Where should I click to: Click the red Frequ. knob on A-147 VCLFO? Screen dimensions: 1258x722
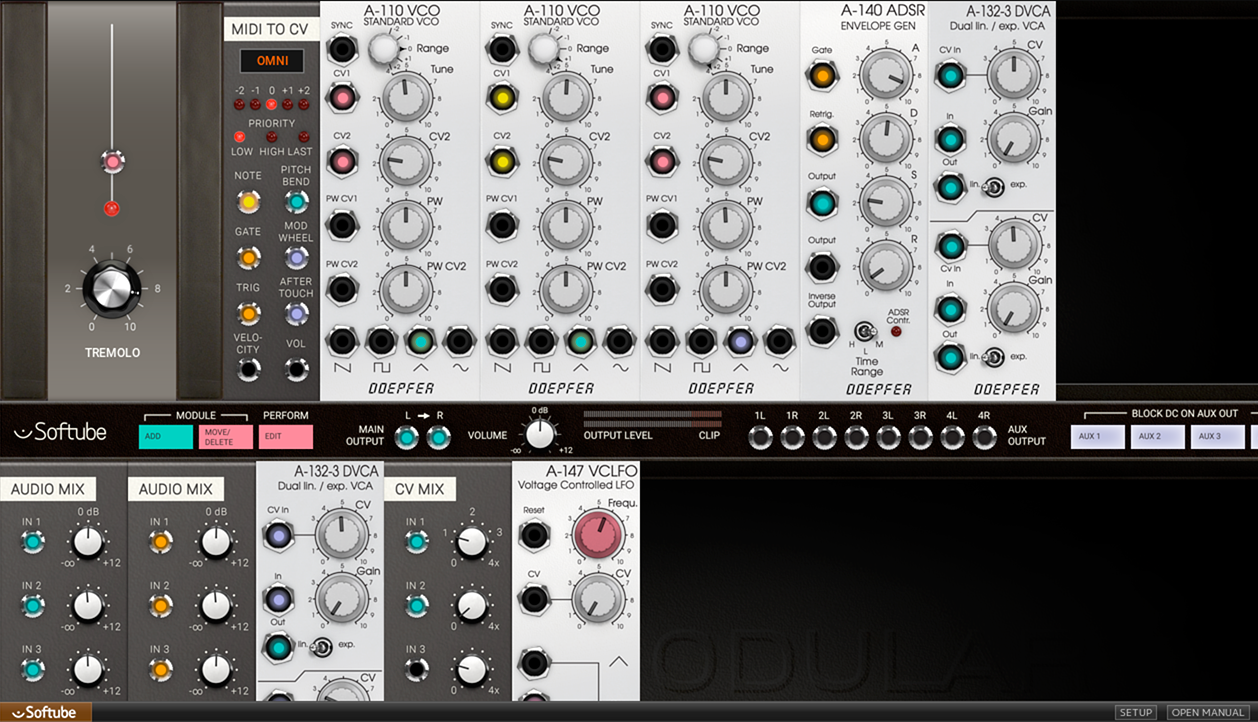click(x=600, y=535)
